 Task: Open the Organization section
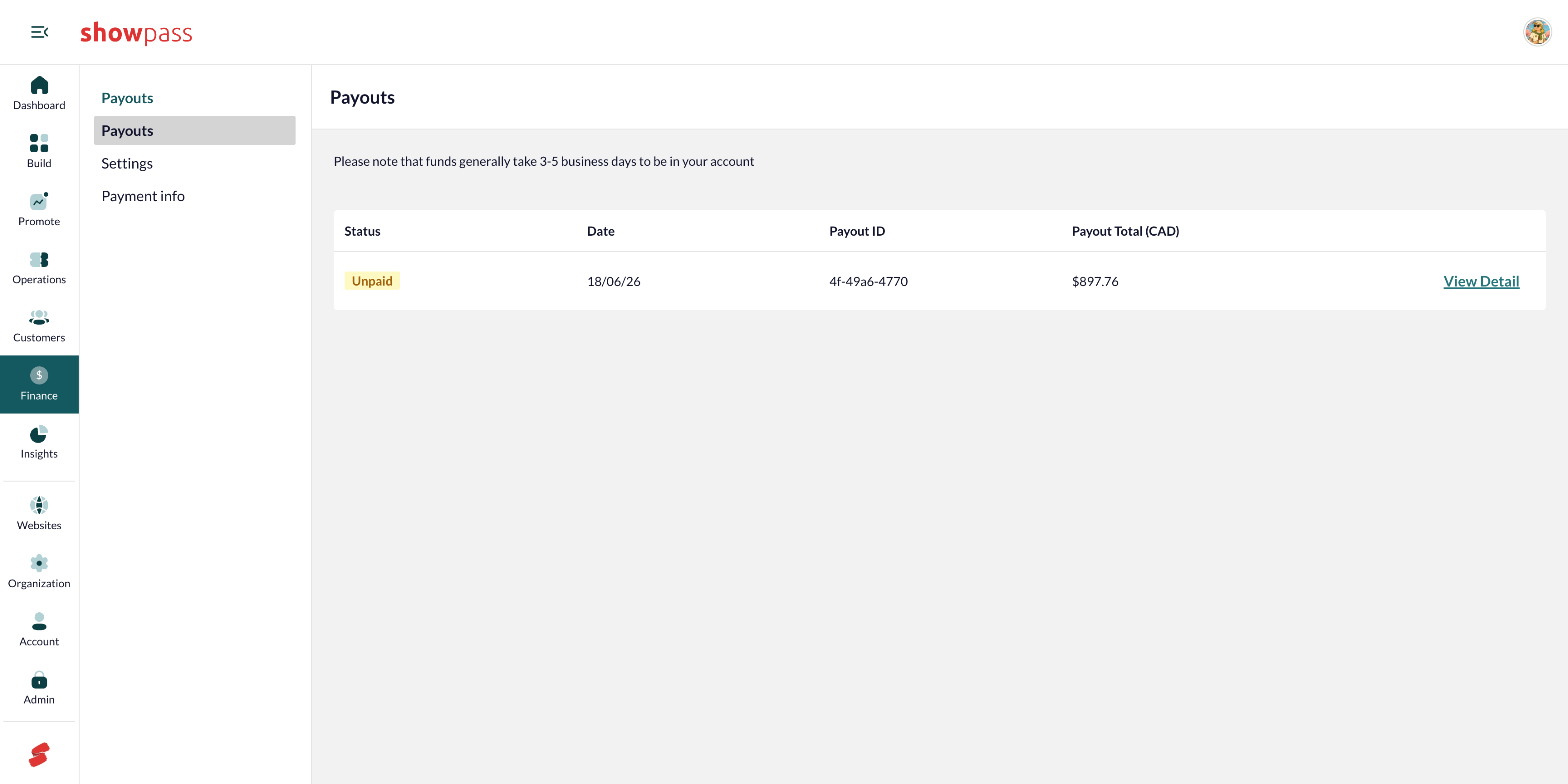pos(39,572)
